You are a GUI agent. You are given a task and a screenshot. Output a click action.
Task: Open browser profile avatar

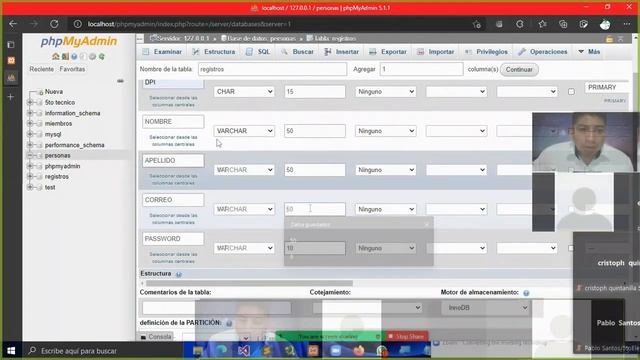pos(605,24)
